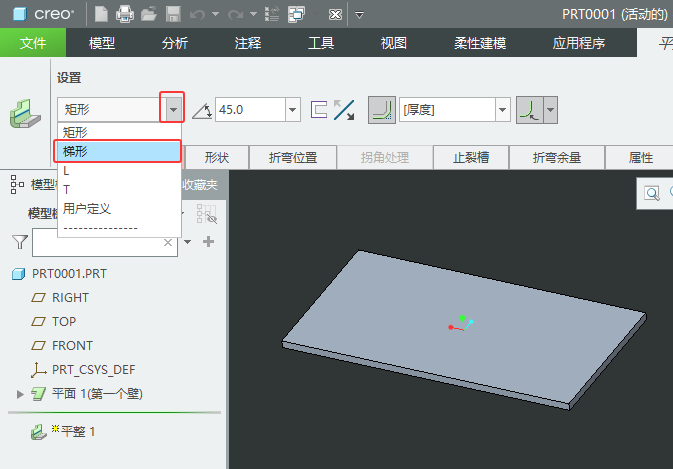The width and height of the screenshot is (673, 469).
Task: Click the Close window X icon in toolbar
Action: (335, 15)
